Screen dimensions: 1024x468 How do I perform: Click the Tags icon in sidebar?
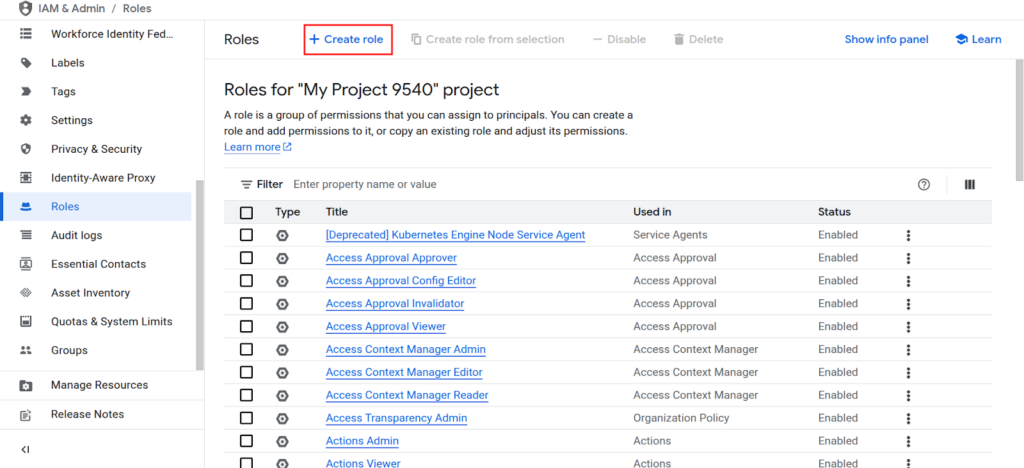[x=25, y=91]
